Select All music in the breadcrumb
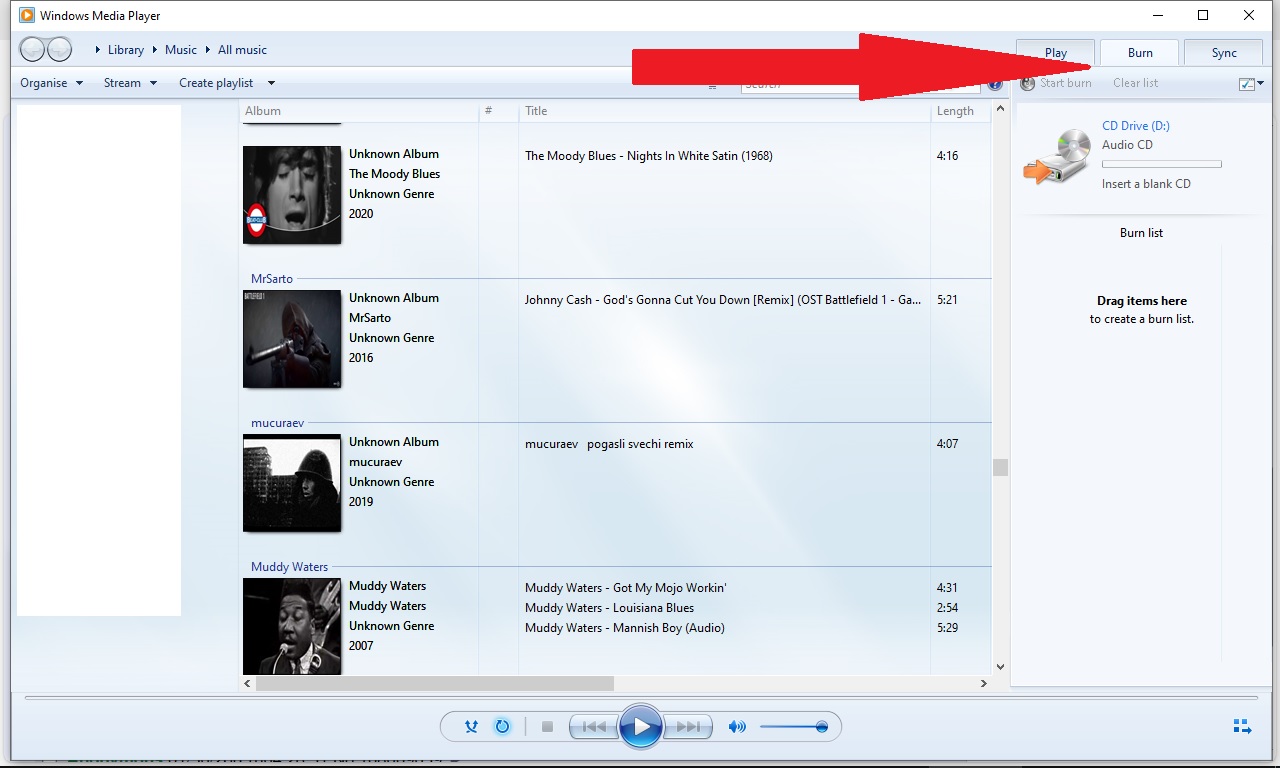Viewport: 1280px width, 768px height. click(x=242, y=50)
